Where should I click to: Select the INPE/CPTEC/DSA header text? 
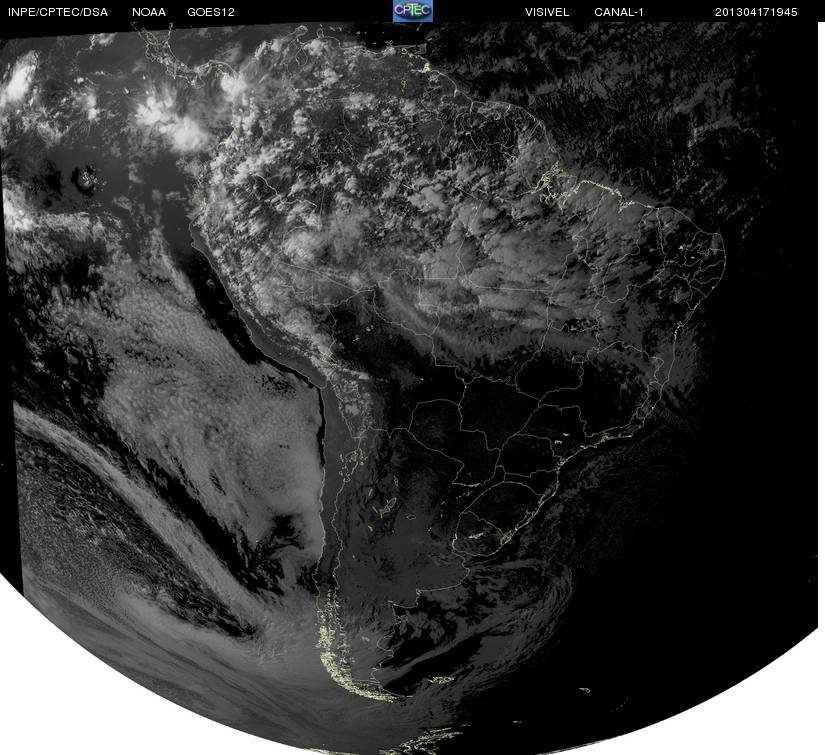tap(58, 12)
